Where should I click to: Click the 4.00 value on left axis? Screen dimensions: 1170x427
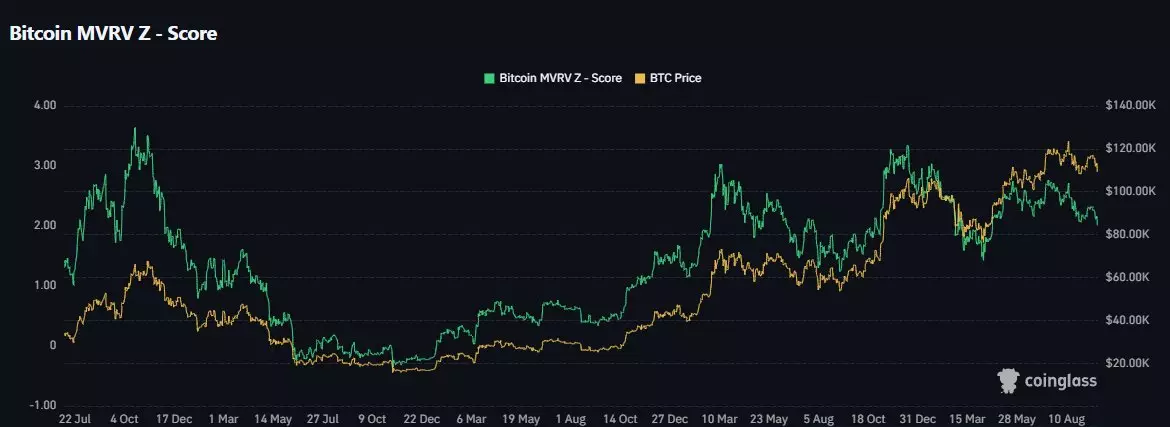[44, 105]
